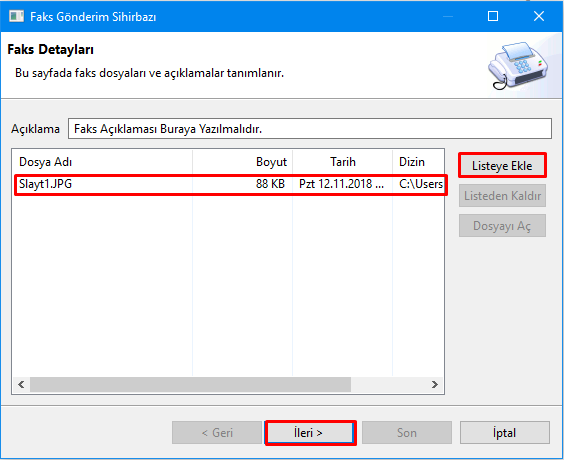The image size is (564, 460).
Task: Click the Listeye Ekle button
Action: click(x=502, y=165)
